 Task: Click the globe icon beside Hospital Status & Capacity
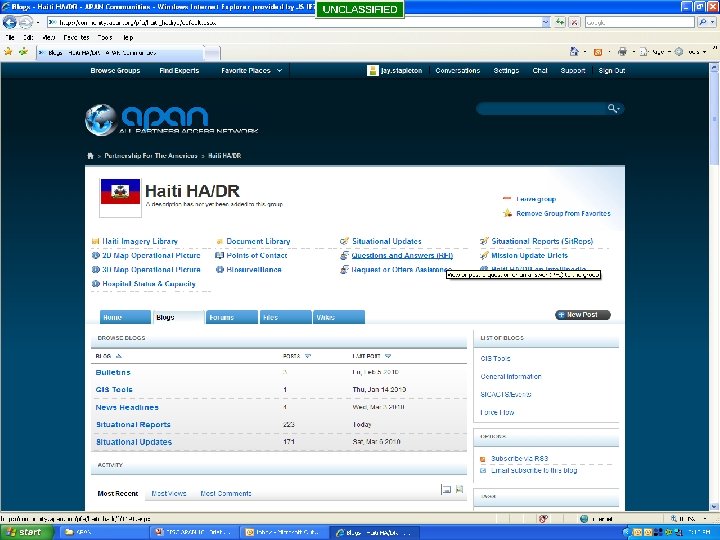click(96, 284)
